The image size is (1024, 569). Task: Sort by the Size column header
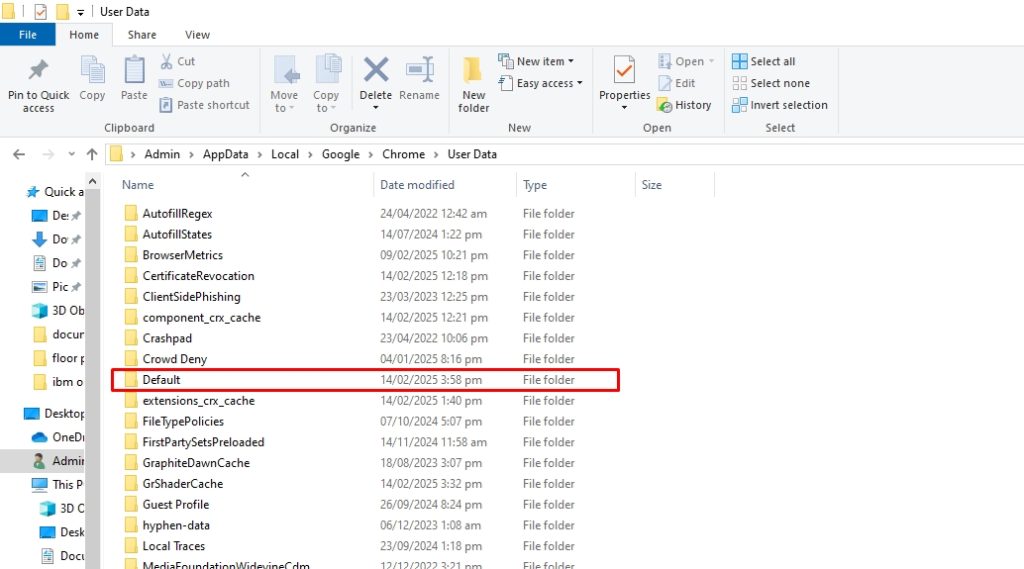[x=652, y=185]
